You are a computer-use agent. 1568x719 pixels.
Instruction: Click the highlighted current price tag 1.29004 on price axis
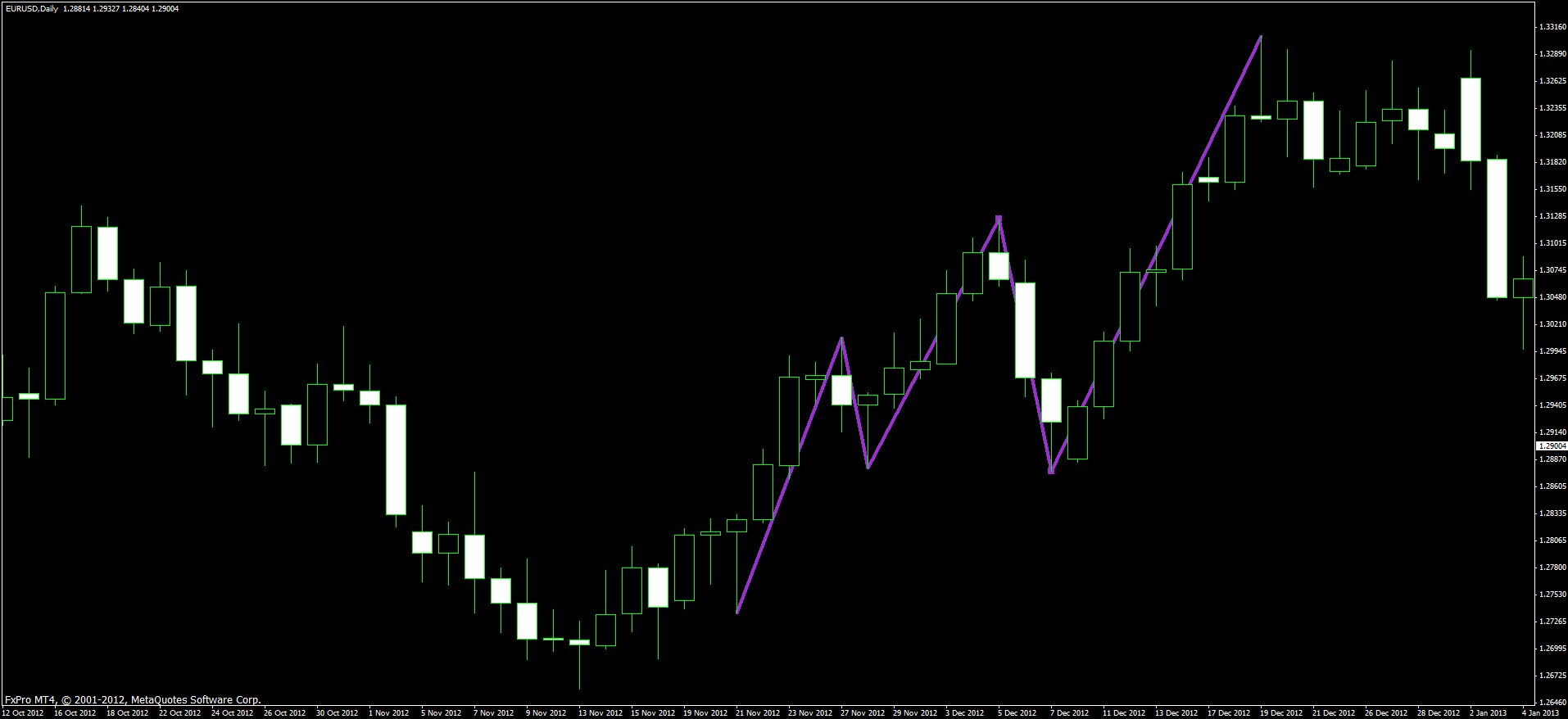(1552, 446)
